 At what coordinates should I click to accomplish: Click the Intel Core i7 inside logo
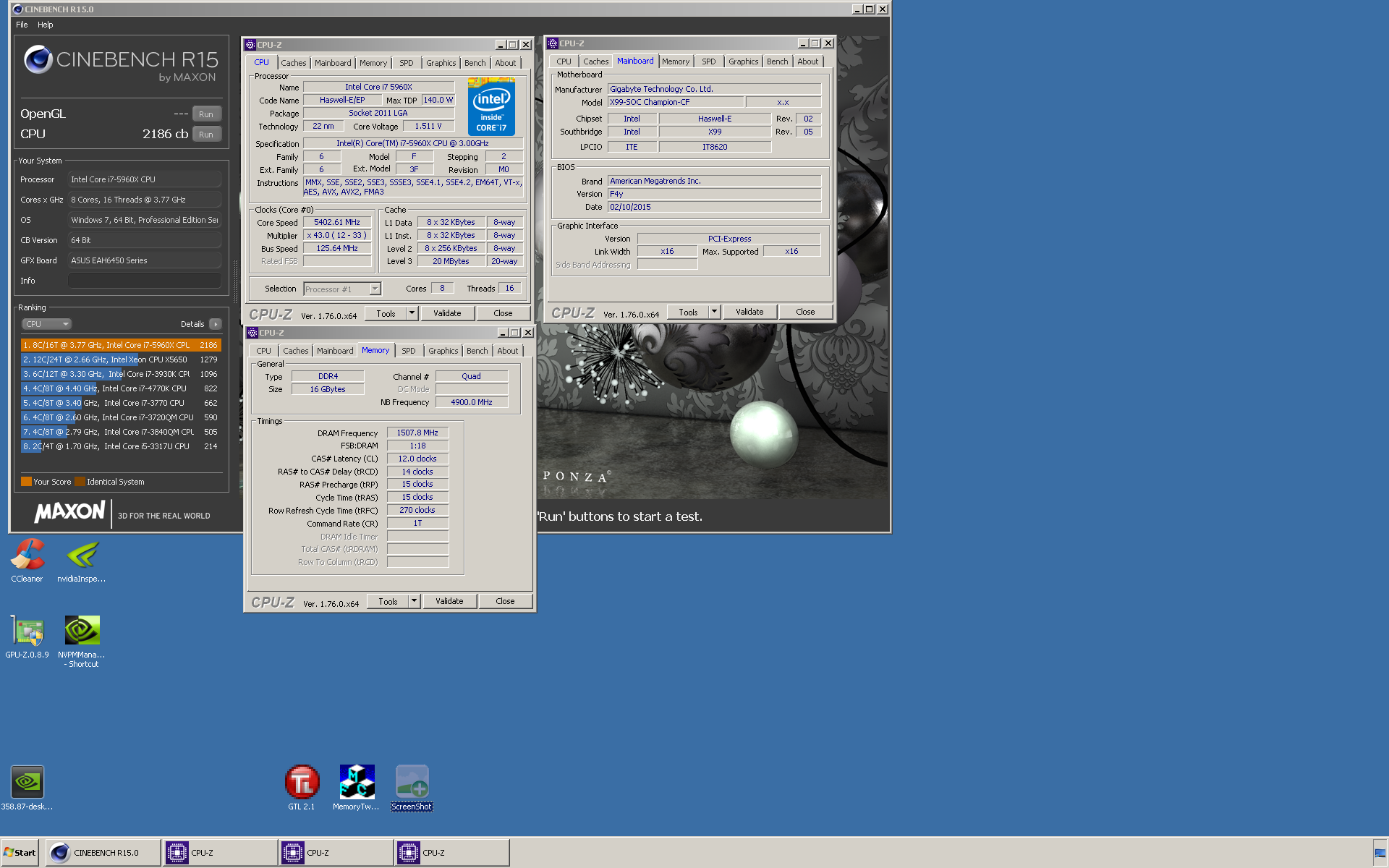pos(491,107)
